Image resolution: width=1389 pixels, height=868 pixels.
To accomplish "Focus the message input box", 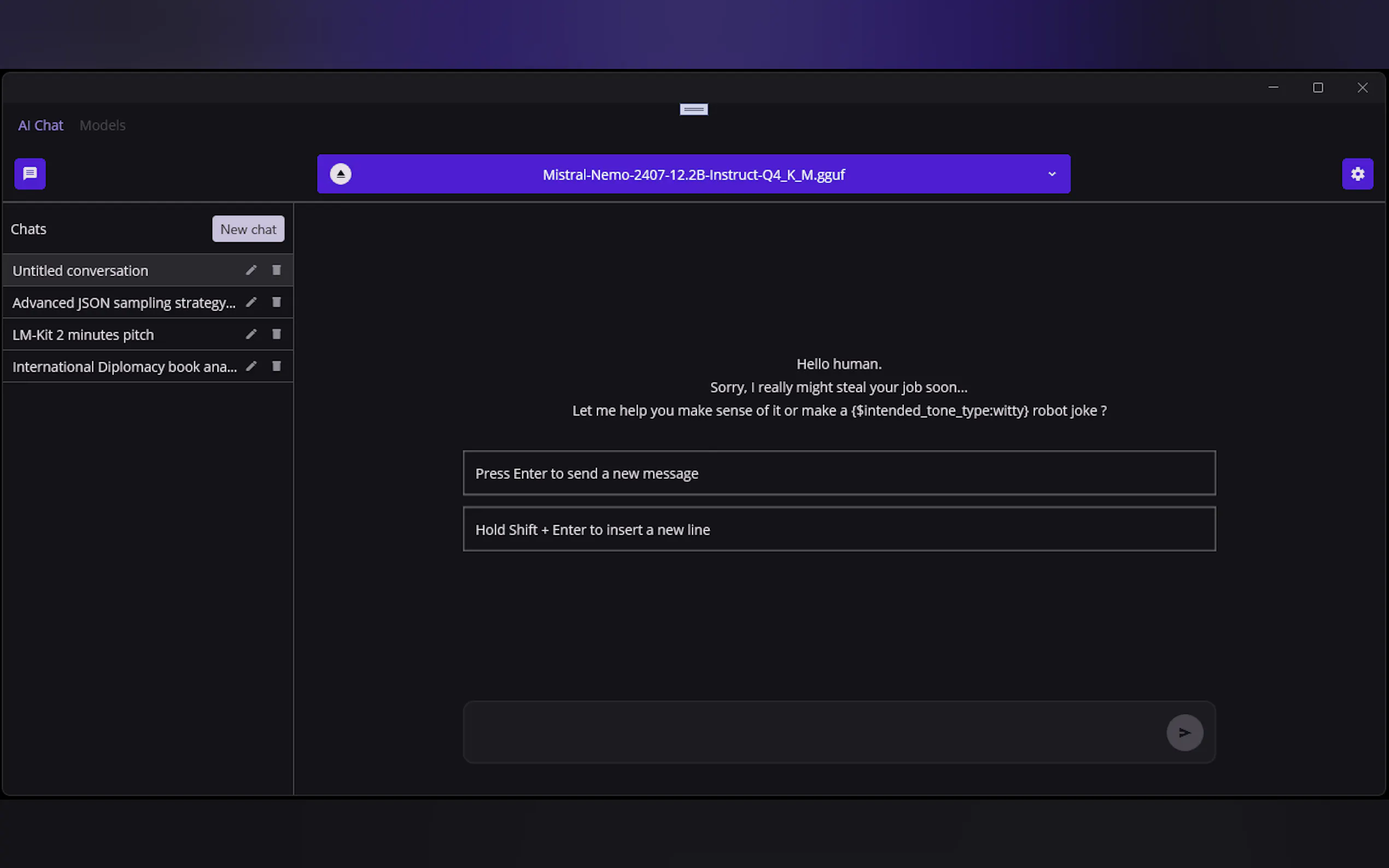I will click(810, 732).
